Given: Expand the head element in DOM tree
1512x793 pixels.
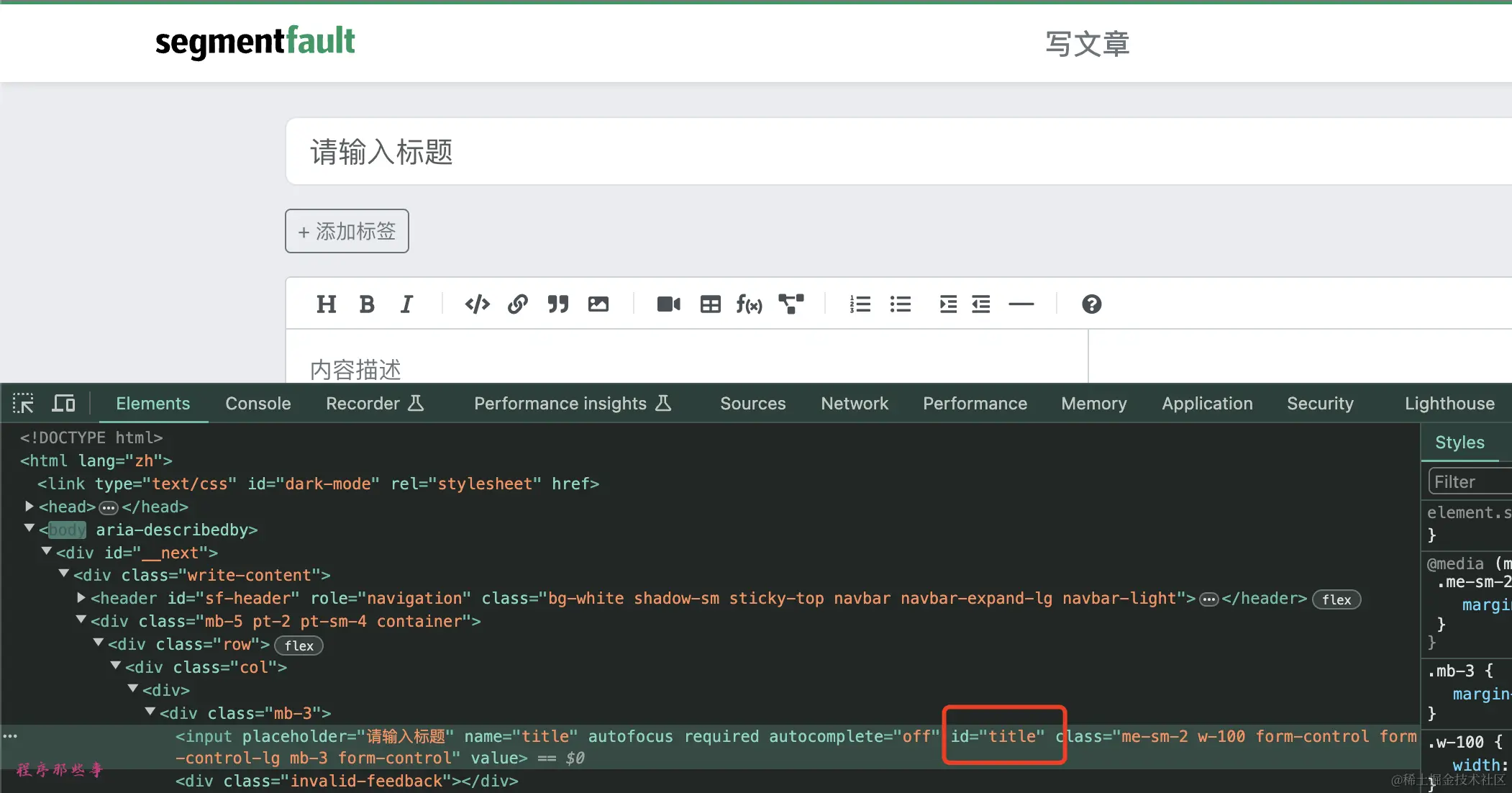Looking at the screenshot, I should [x=29, y=507].
